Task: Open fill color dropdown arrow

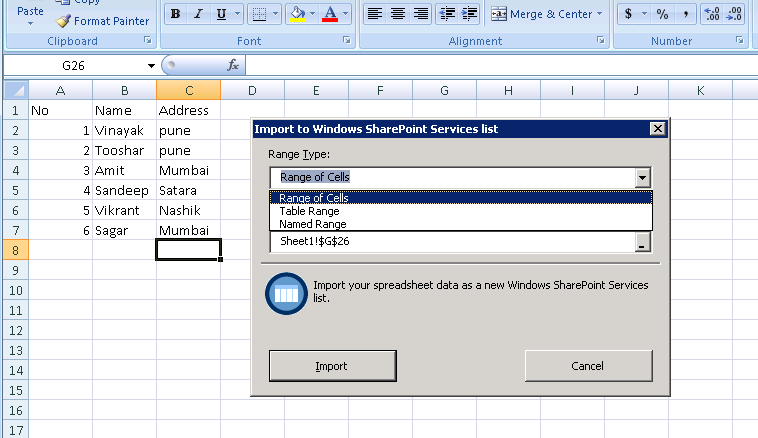Action: click(313, 14)
